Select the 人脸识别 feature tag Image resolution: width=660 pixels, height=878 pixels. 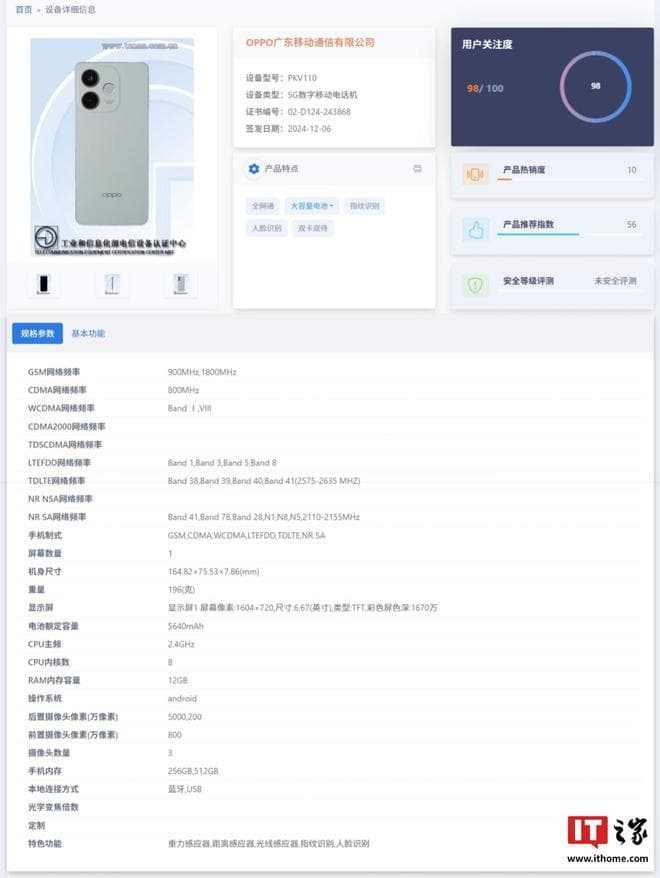pos(266,228)
